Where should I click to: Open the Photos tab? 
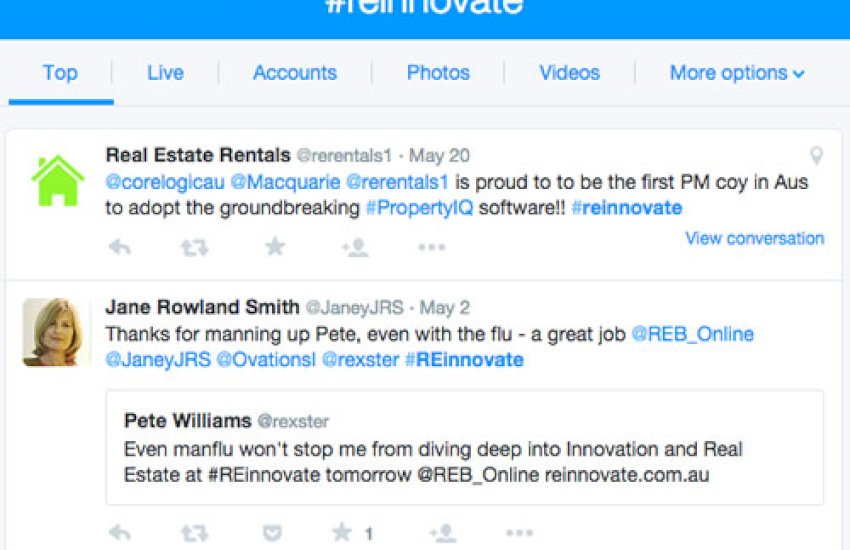click(x=438, y=73)
